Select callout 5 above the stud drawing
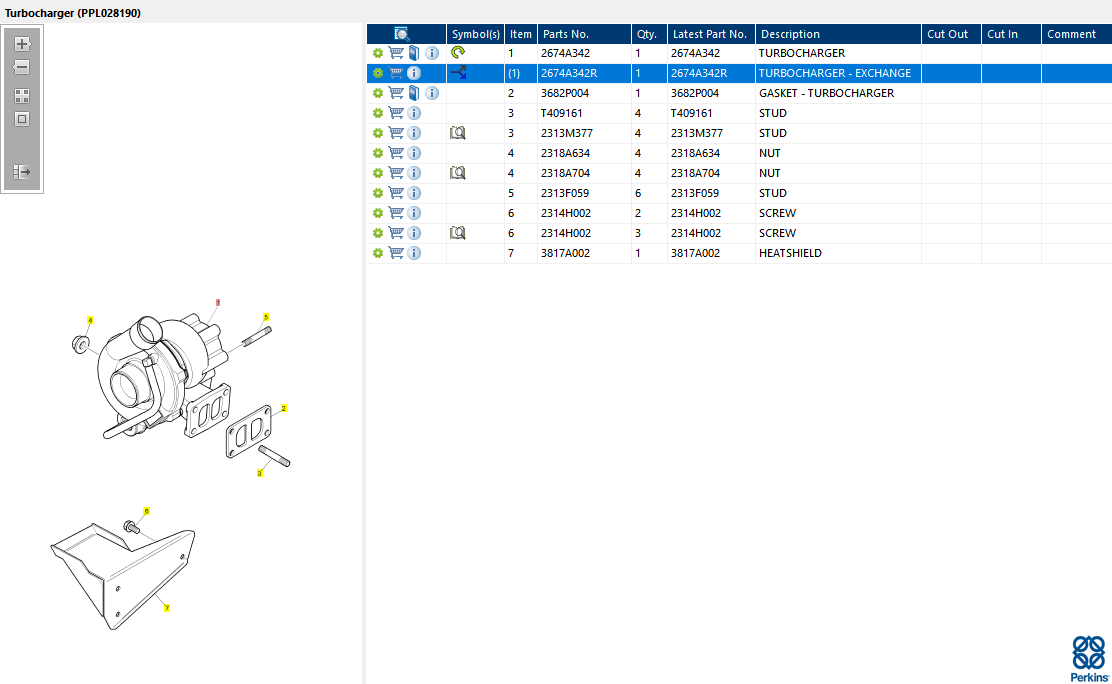Viewport: 1112px width, 684px height. pyautogui.click(x=266, y=317)
